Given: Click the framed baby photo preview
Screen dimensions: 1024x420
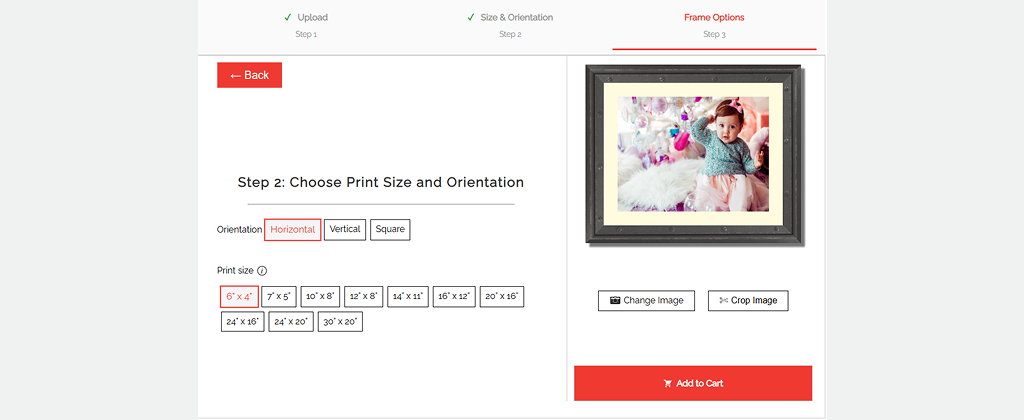Looking at the screenshot, I should click(693, 154).
